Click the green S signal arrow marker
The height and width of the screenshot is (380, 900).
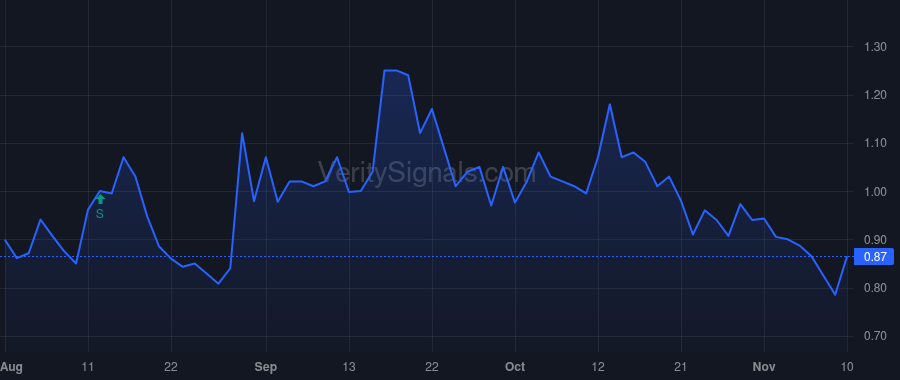point(100,200)
